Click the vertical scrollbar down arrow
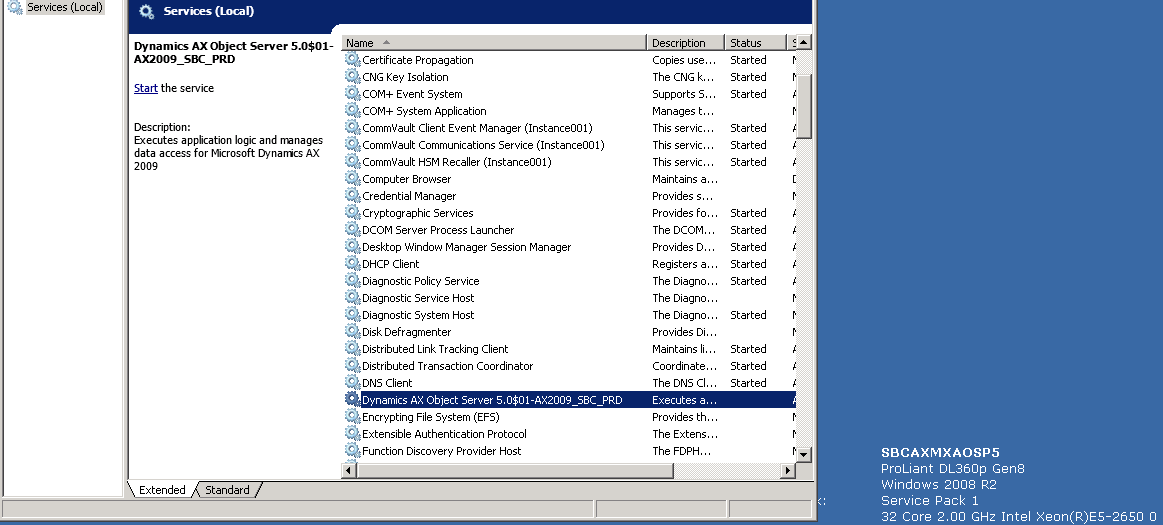This screenshot has height=525, width=1163. click(803, 453)
